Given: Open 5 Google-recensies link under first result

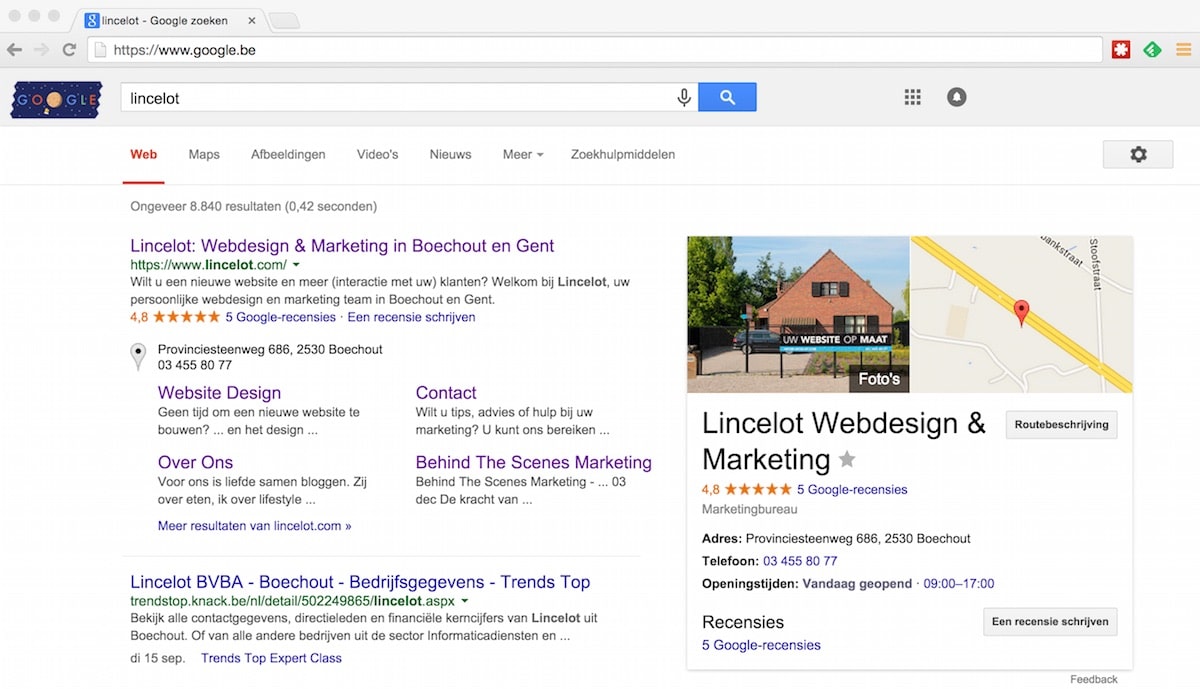Looking at the screenshot, I should pos(281,317).
